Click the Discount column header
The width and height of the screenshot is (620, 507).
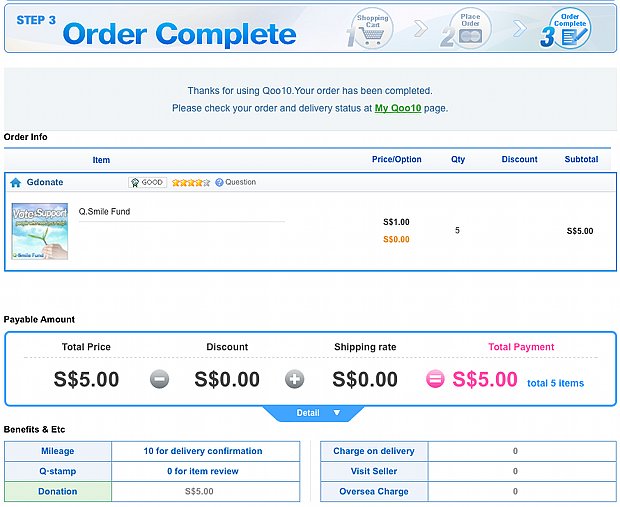[x=519, y=159]
